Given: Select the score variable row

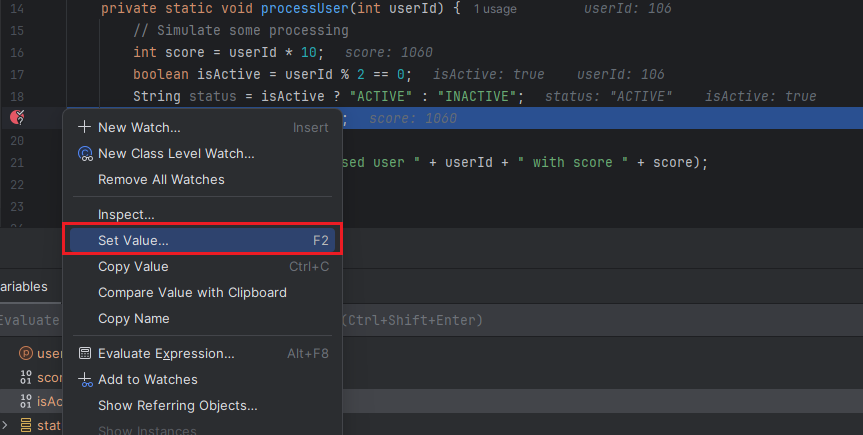Looking at the screenshot, I should tap(432, 377).
